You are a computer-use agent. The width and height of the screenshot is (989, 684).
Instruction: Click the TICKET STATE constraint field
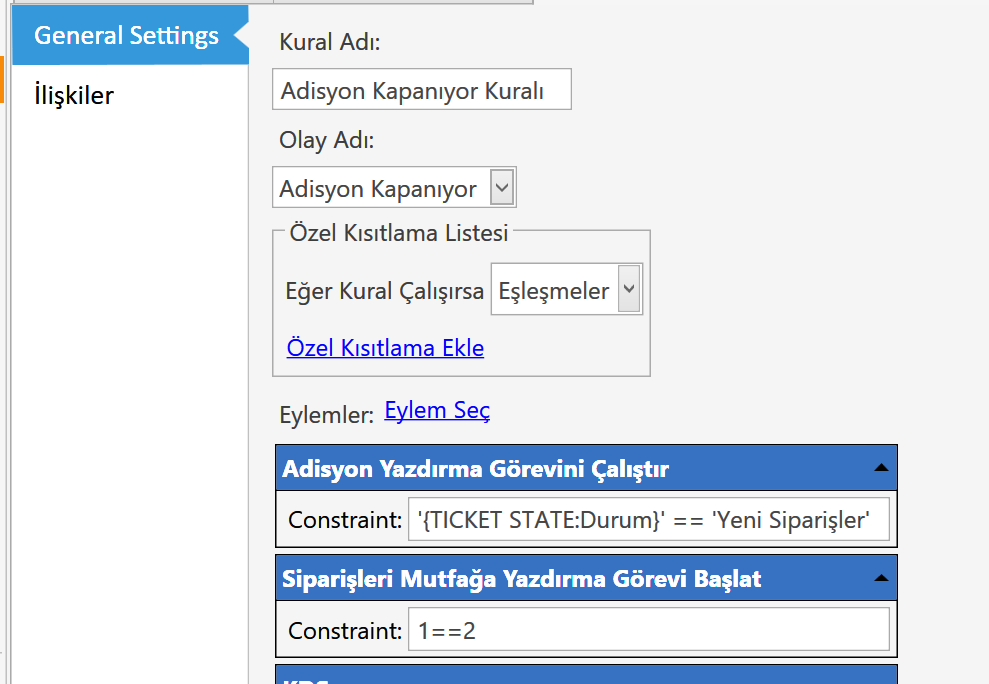point(649,519)
